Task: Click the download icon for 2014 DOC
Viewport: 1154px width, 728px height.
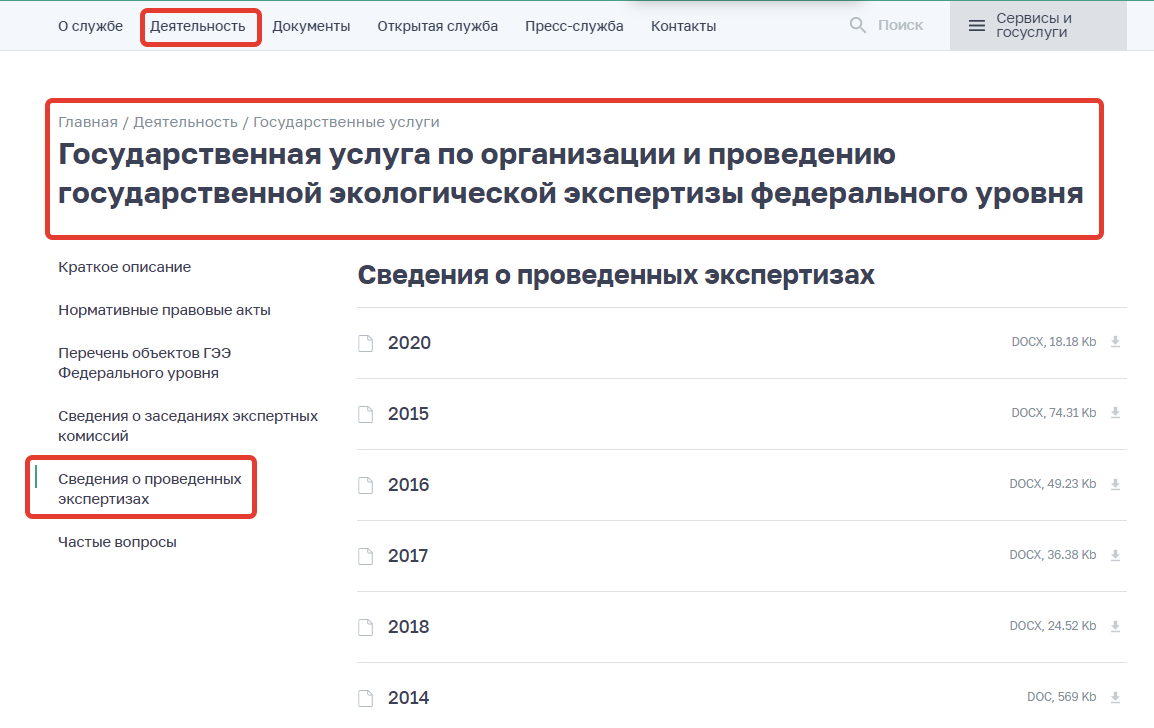Action: tap(1115, 697)
